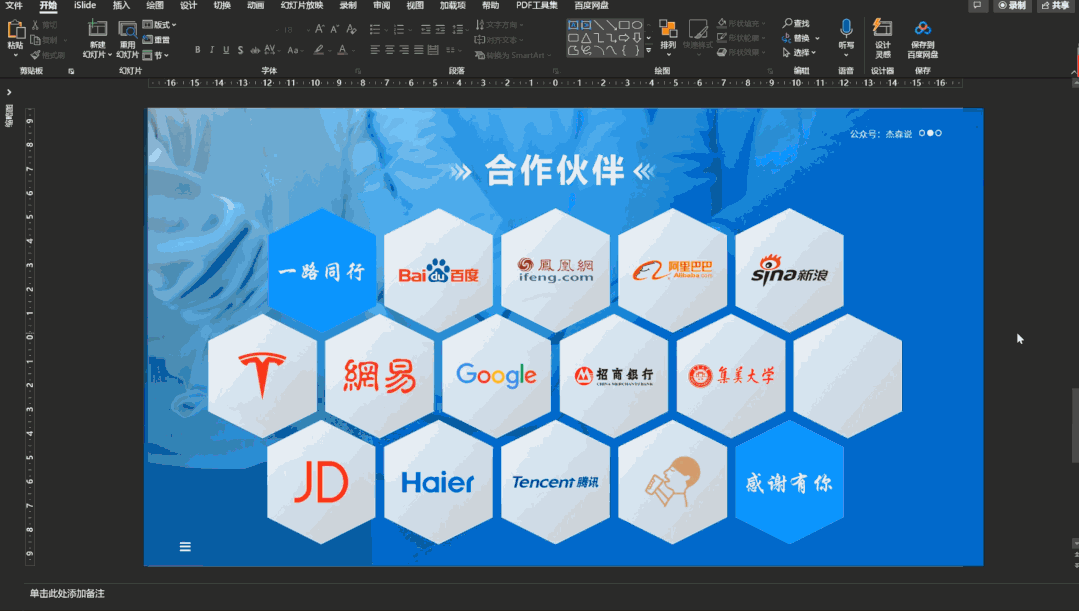Click the Find (查找) button
The width and height of the screenshot is (1079, 611).
[796, 23]
